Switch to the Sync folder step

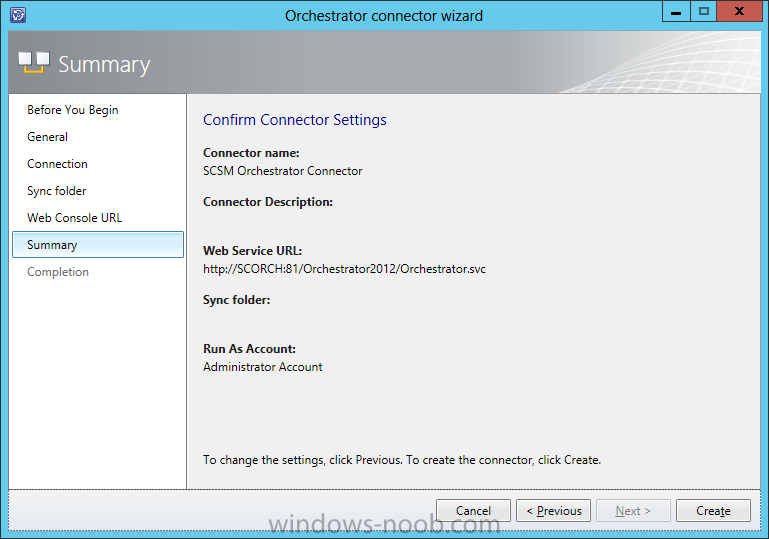pos(57,191)
